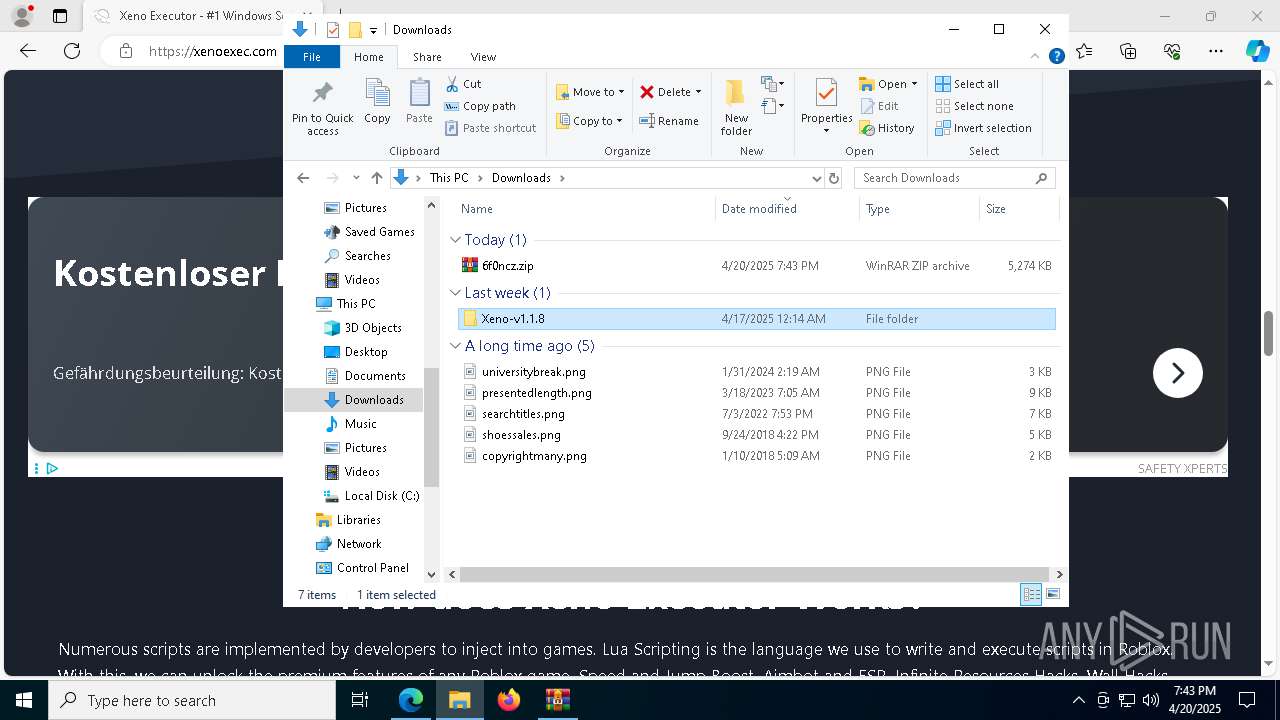The width and height of the screenshot is (1280, 720).
Task: Click Microsoft Edge taskbar icon
Action: coord(411,700)
